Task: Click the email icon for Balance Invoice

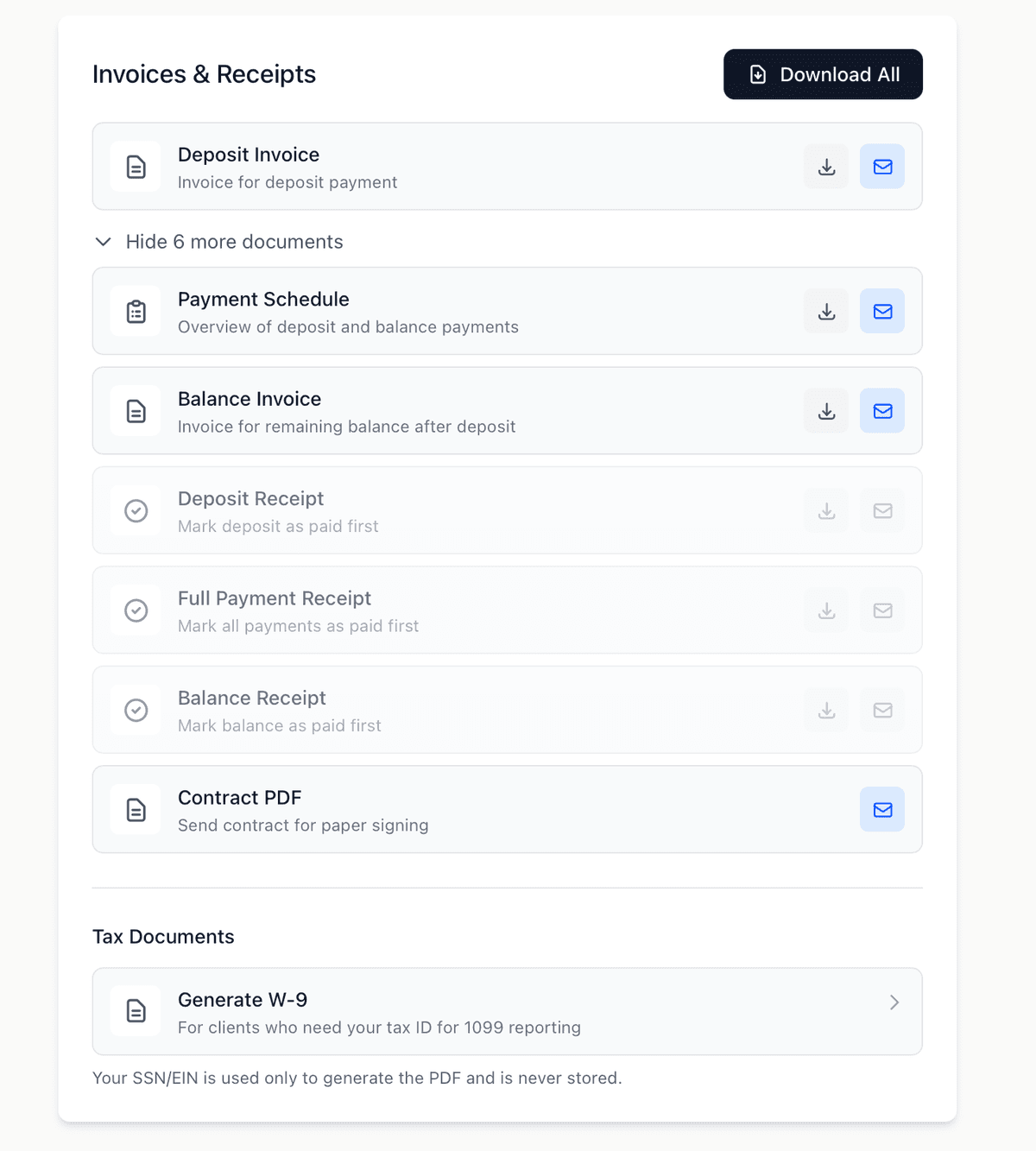Action: pos(881,411)
